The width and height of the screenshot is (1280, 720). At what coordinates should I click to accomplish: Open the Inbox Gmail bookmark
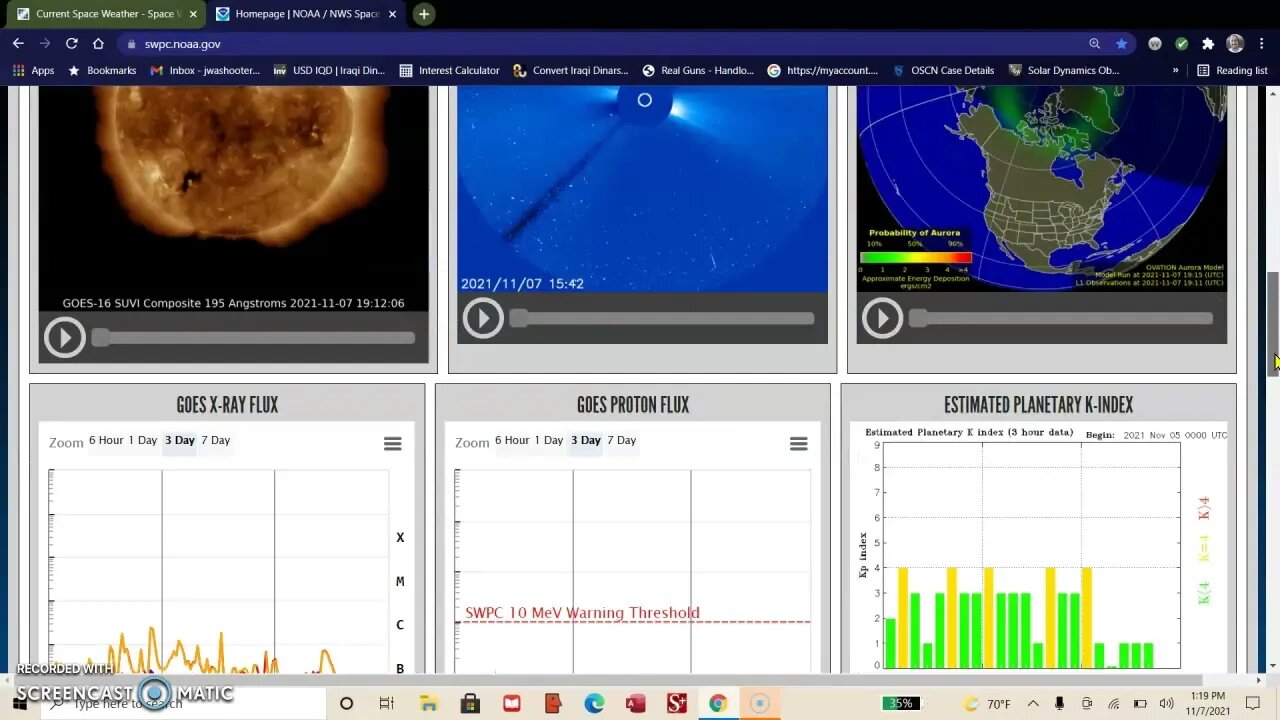tap(204, 71)
